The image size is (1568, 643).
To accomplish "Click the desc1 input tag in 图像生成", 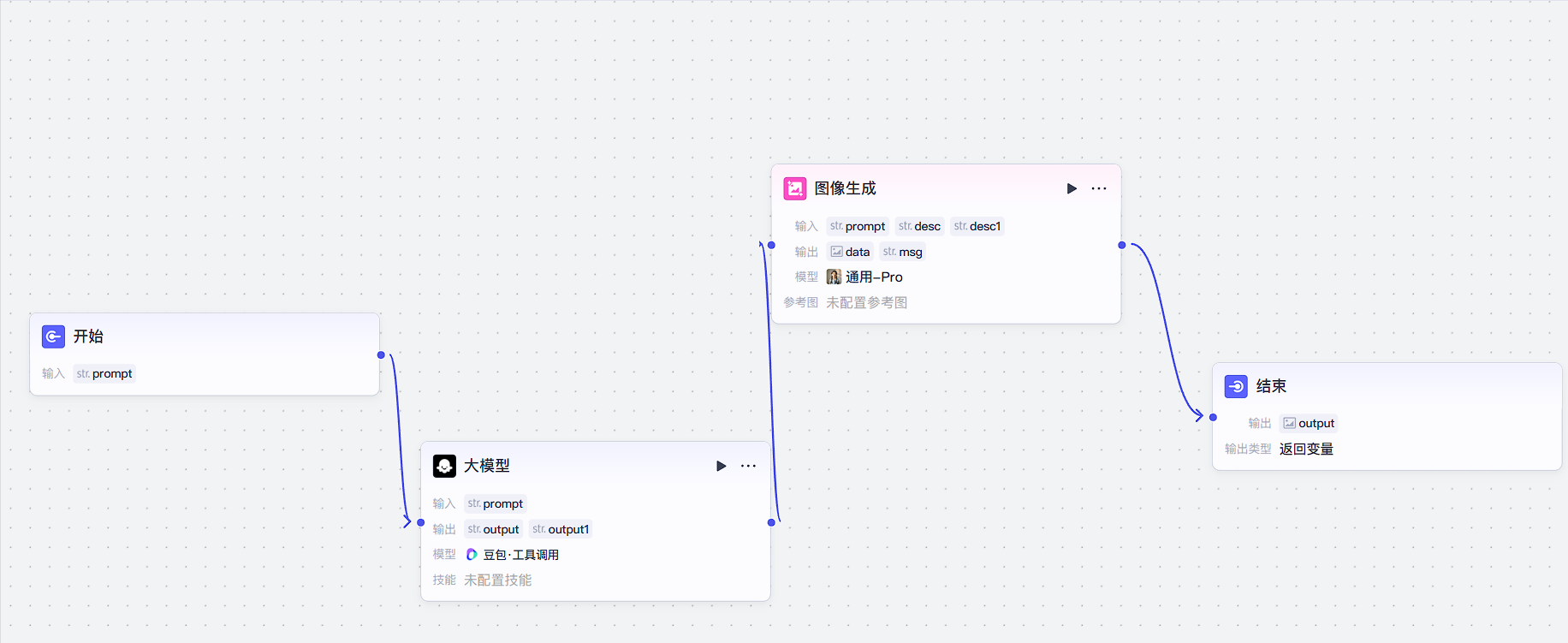I will click(977, 226).
